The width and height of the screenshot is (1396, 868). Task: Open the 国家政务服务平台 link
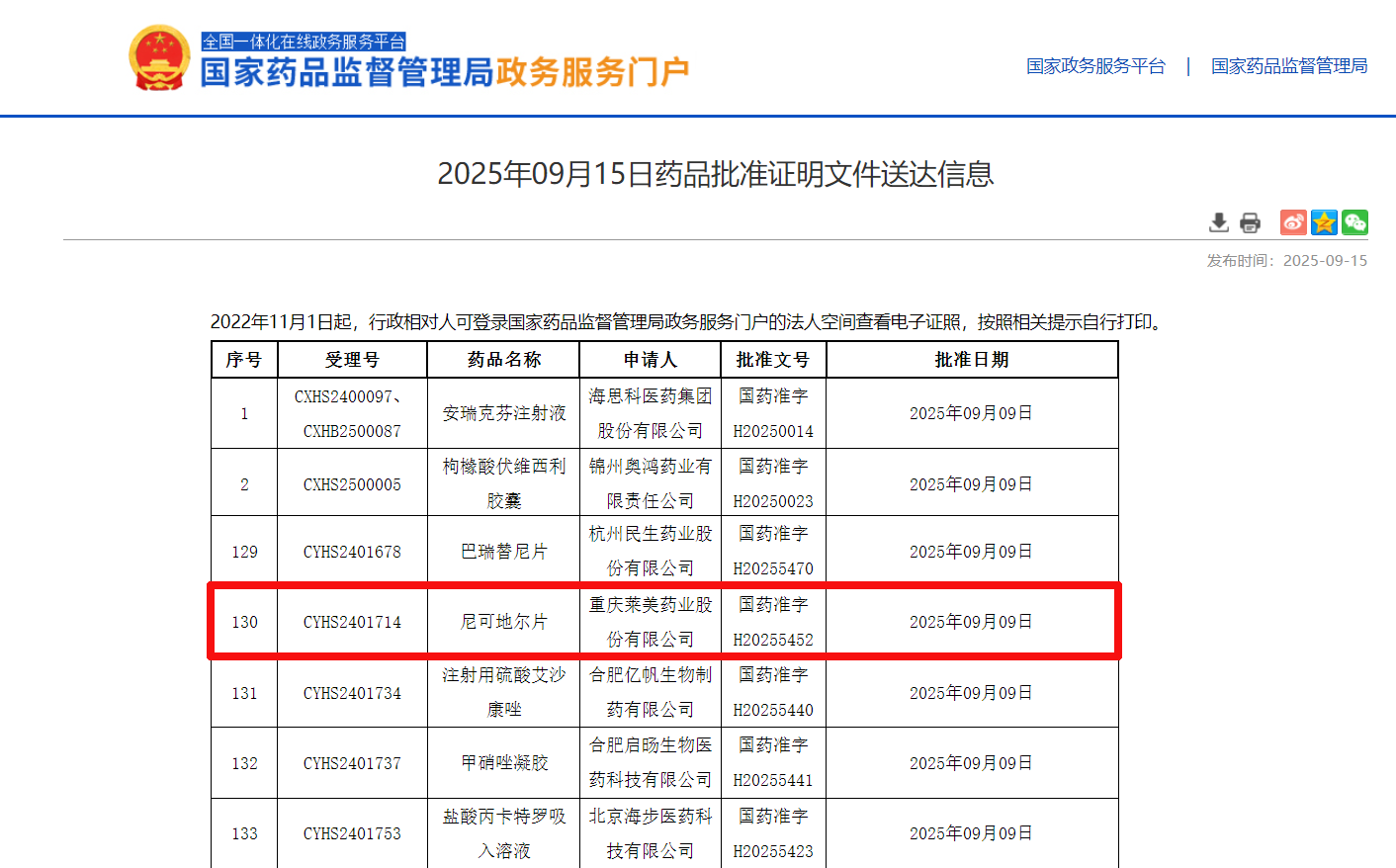[1095, 66]
